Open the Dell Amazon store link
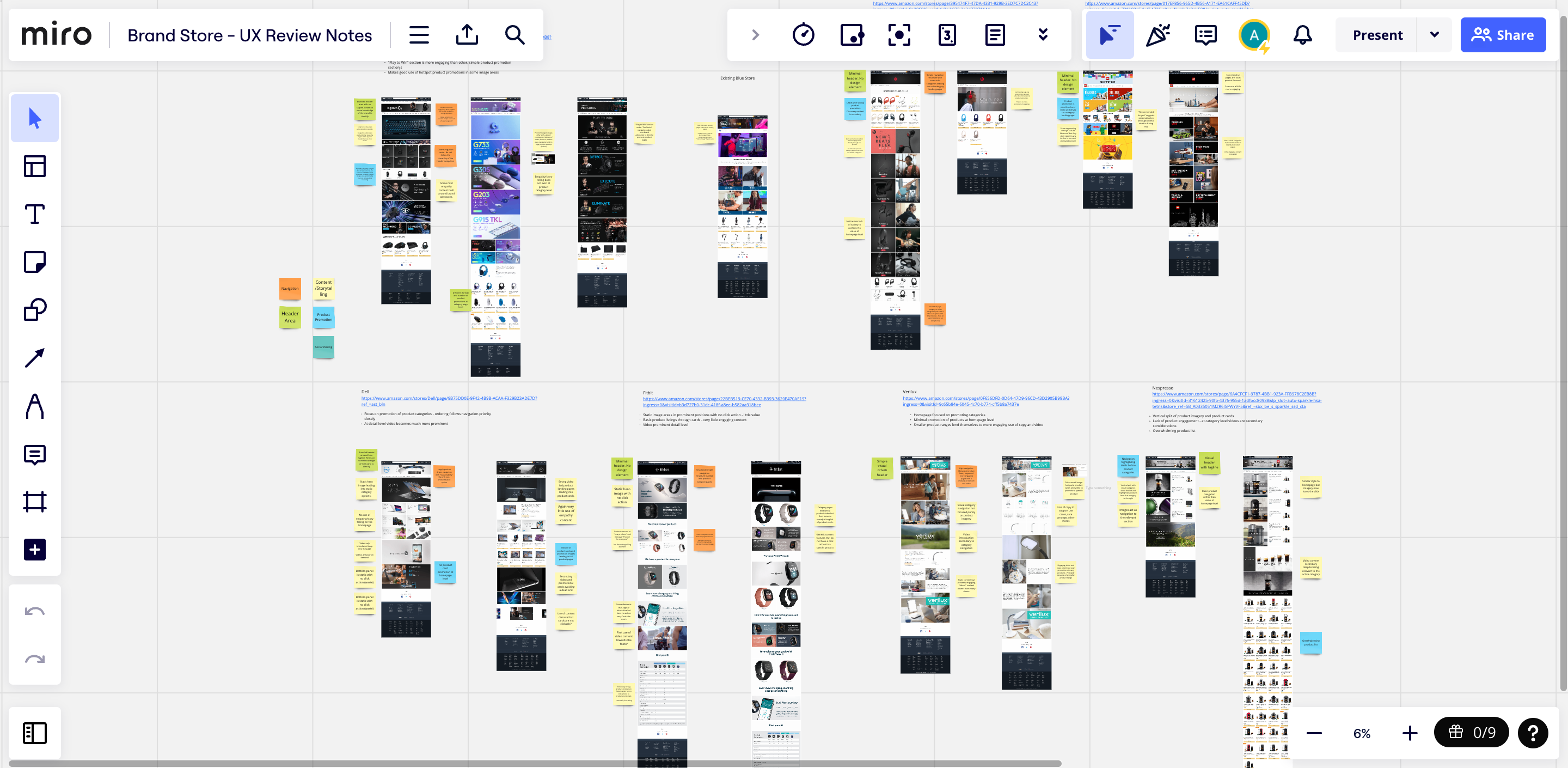This screenshot has height=768, width=1568. [449, 401]
